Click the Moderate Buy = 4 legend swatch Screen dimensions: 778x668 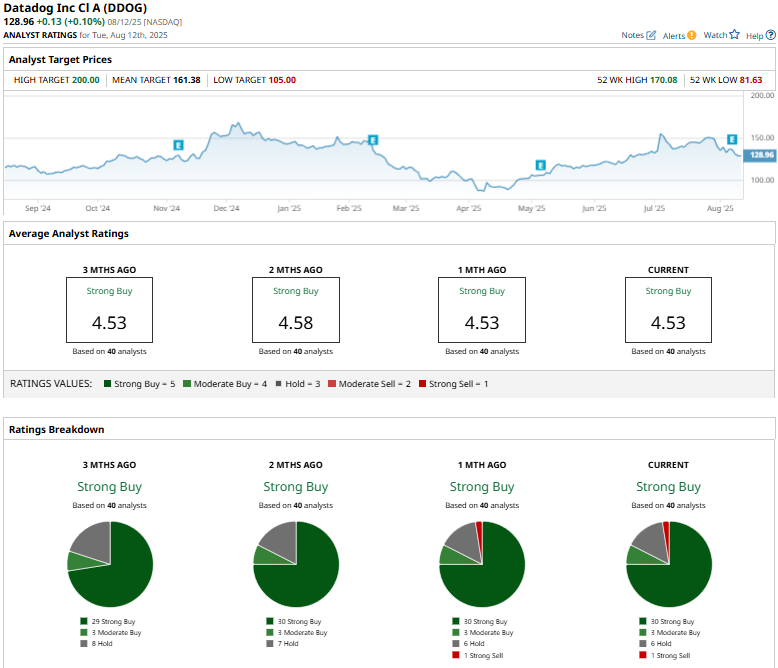[187, 384]
